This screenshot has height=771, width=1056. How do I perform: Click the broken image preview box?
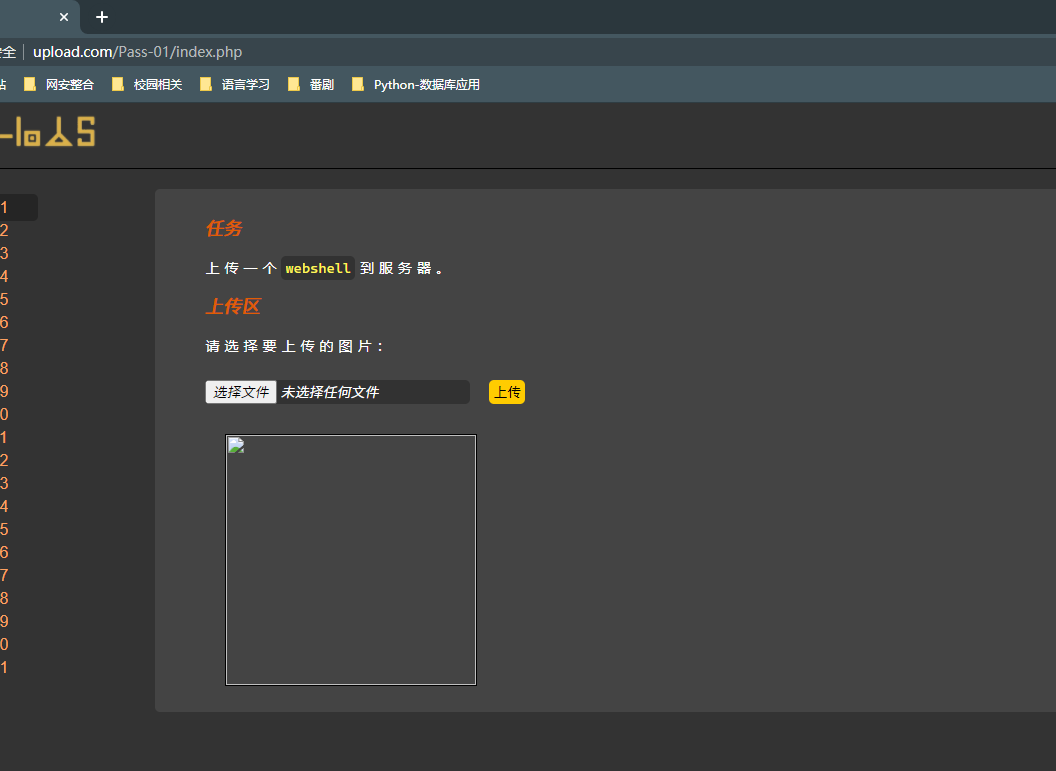pos(351,560)
